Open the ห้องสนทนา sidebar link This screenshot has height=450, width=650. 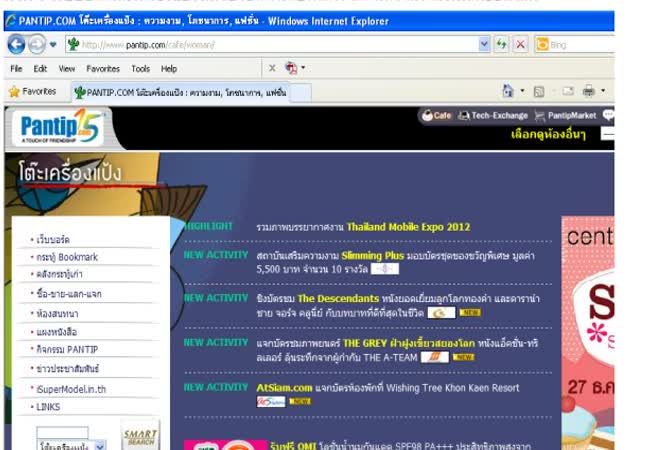pyautogui.click(x=57, y=314)
